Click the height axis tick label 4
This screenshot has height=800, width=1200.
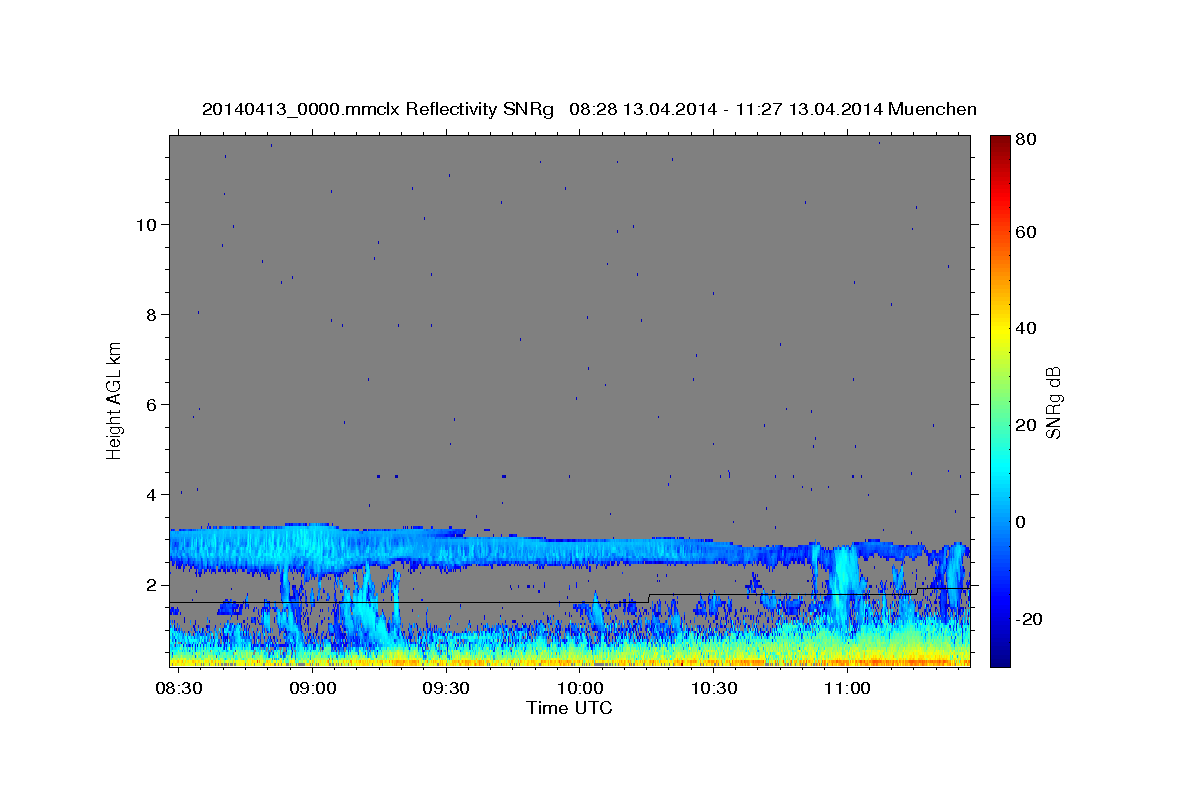(152, 495)
